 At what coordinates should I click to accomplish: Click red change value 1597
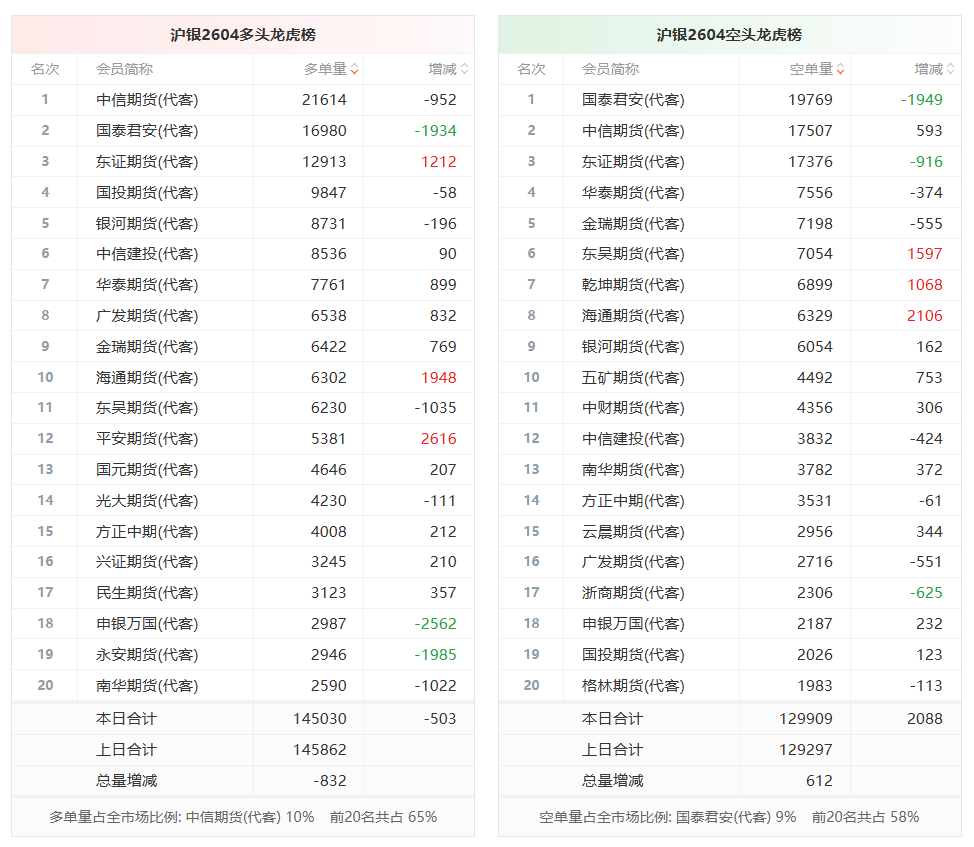coord(925,254)
